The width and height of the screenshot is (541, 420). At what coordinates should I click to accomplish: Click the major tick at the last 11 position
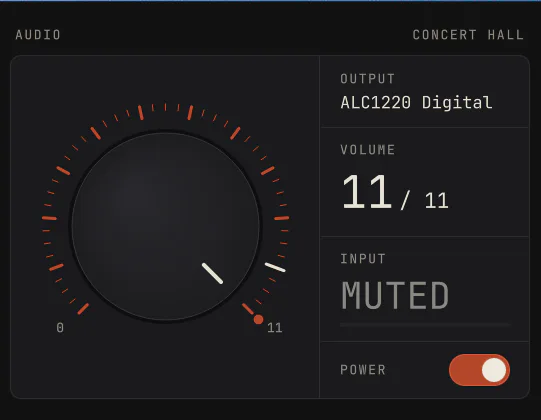pos(248,309)
